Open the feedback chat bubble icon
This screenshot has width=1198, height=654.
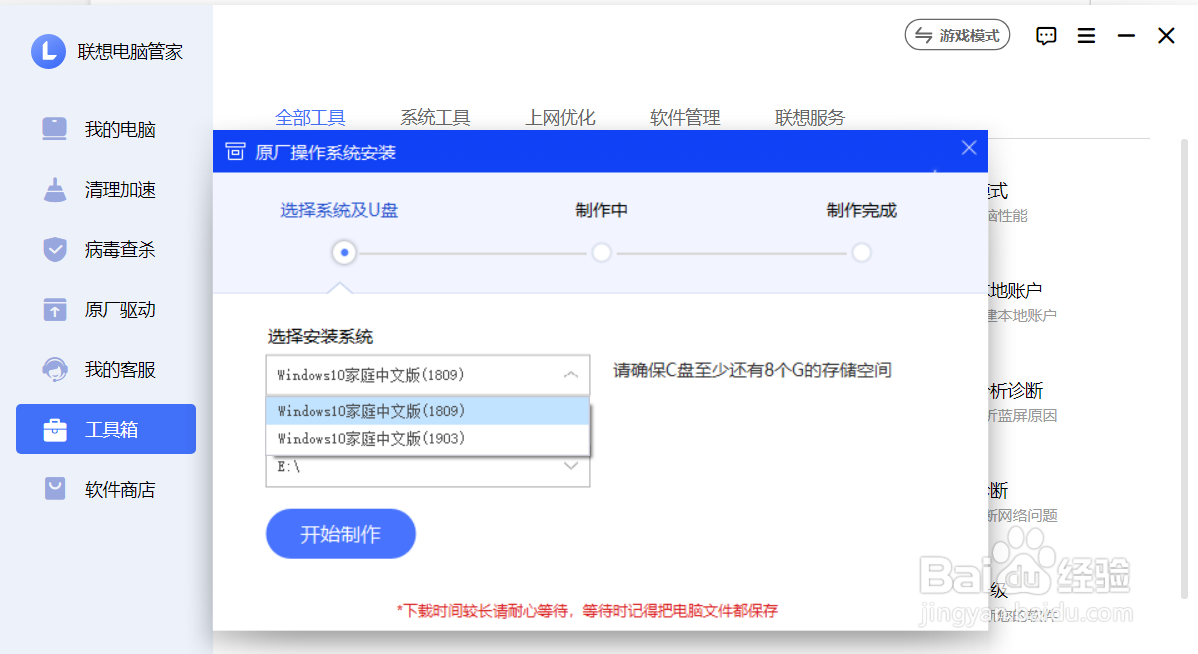tap(1046, 35)
